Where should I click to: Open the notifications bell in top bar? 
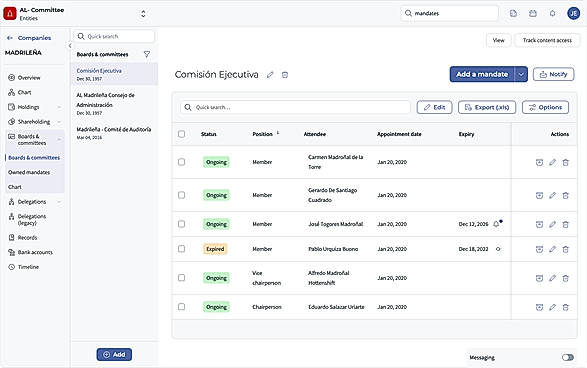[553, 13]
